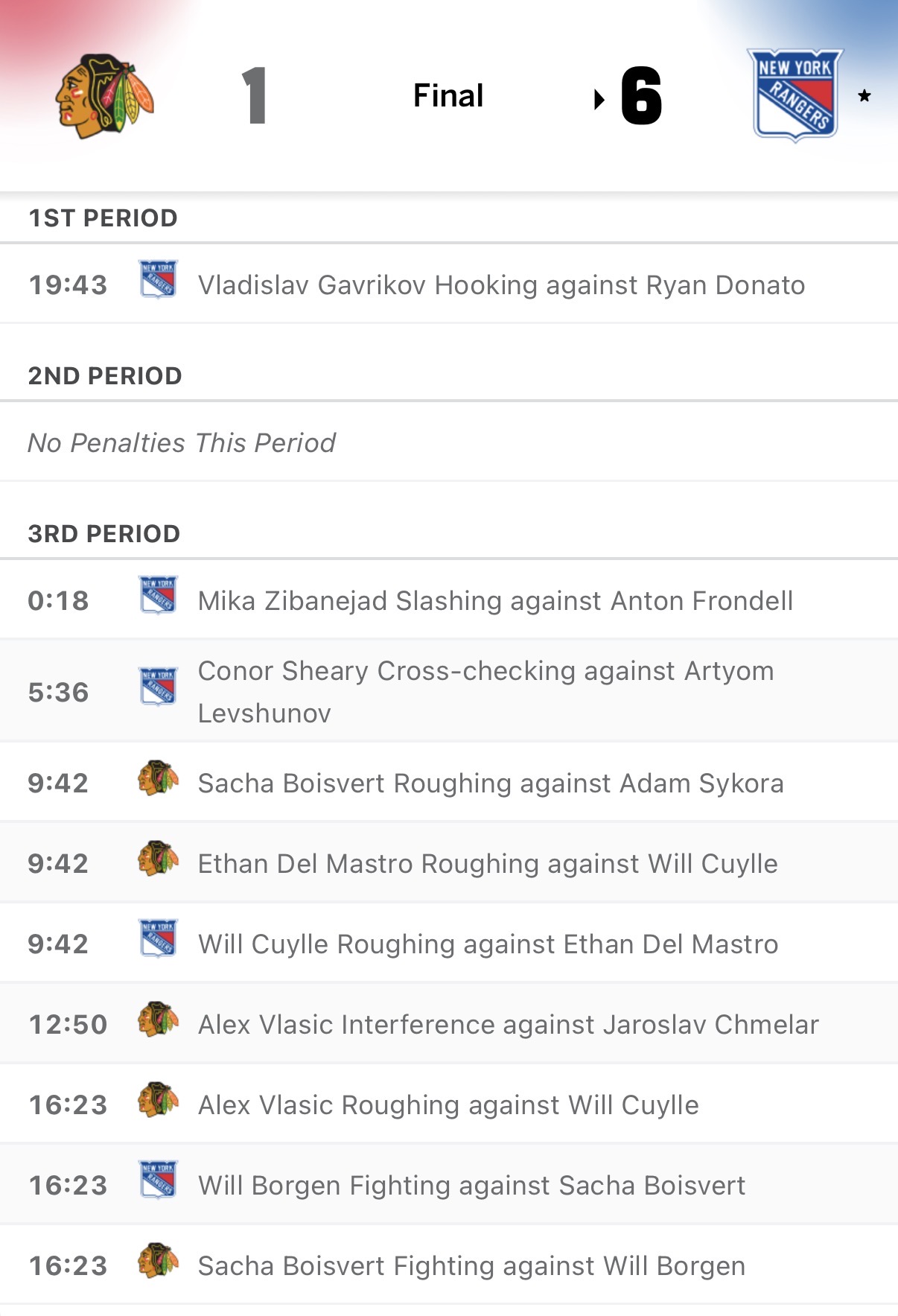
Task: Click Rangers icon on Conor Sheary Cross-checking row
Action: coord(158,687)
